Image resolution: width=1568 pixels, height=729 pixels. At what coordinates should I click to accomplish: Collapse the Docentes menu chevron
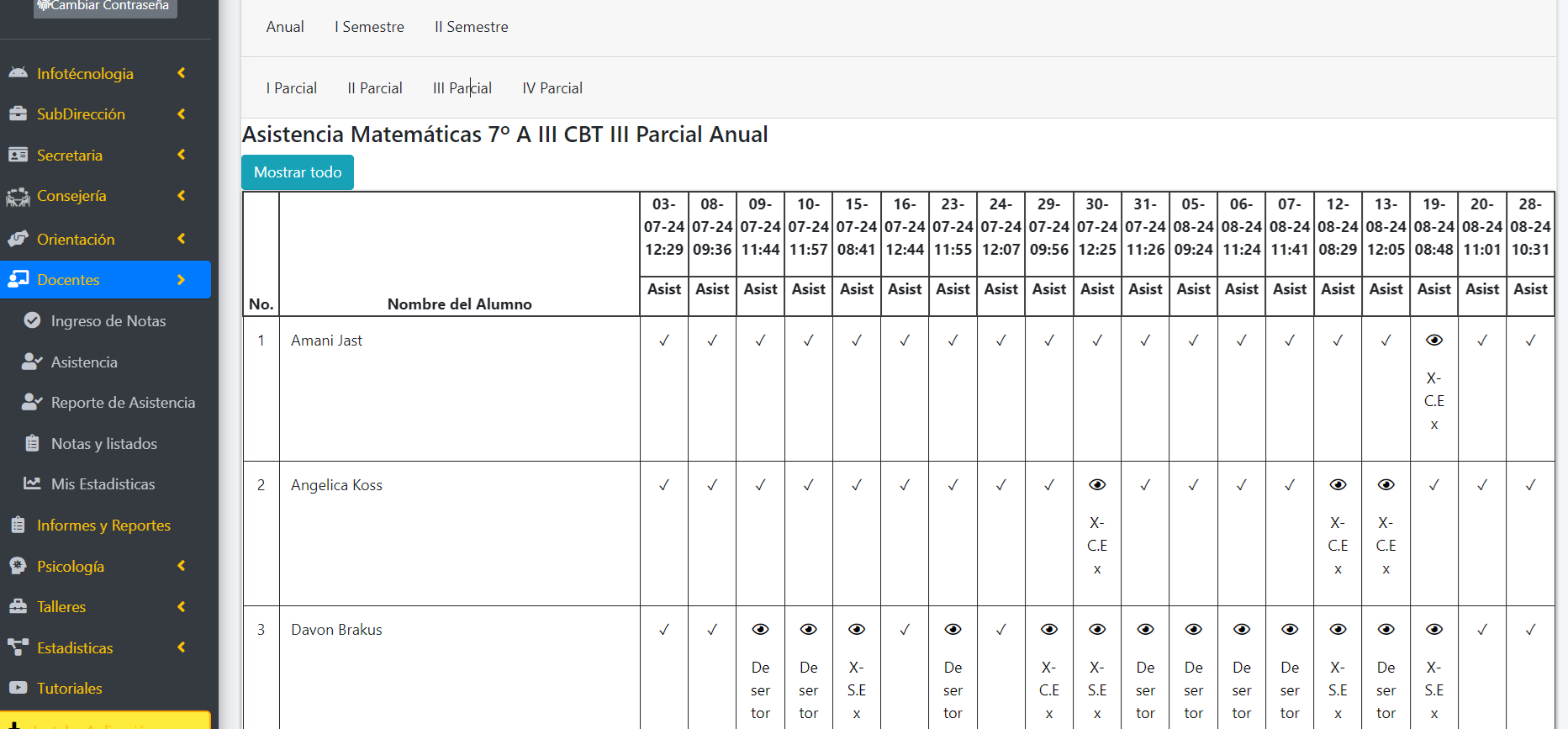pyautogui.click(x=181, y=279)
